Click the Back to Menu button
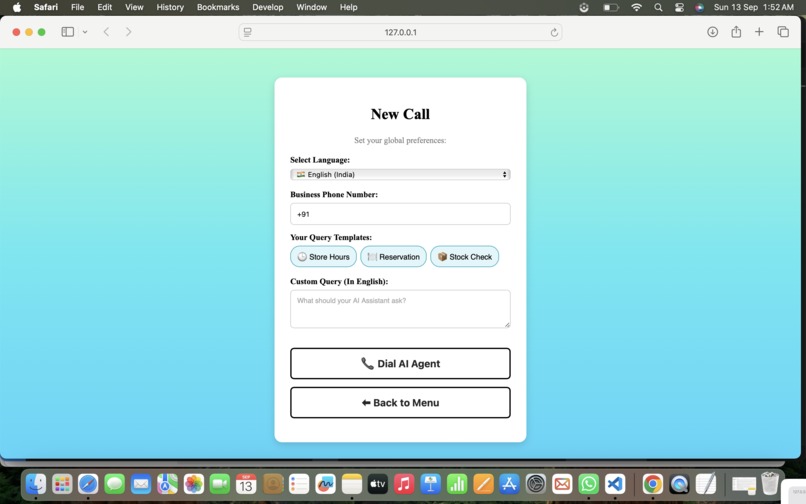Image resolution: width=806 pixels, height=504 pixels. pos(400,403)
